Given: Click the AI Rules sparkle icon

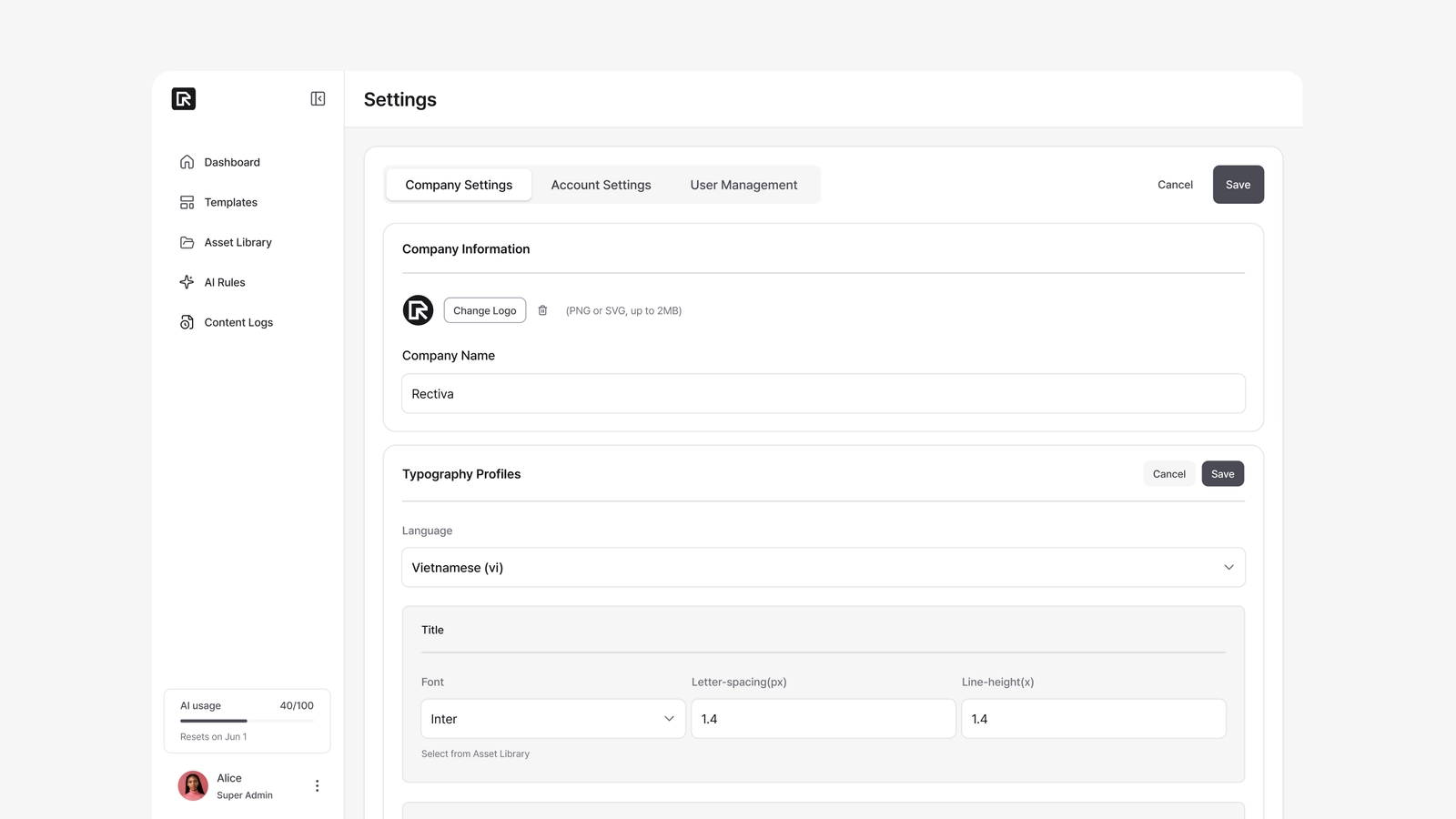Looking at the screenshot, I should (x=187, y=282).
